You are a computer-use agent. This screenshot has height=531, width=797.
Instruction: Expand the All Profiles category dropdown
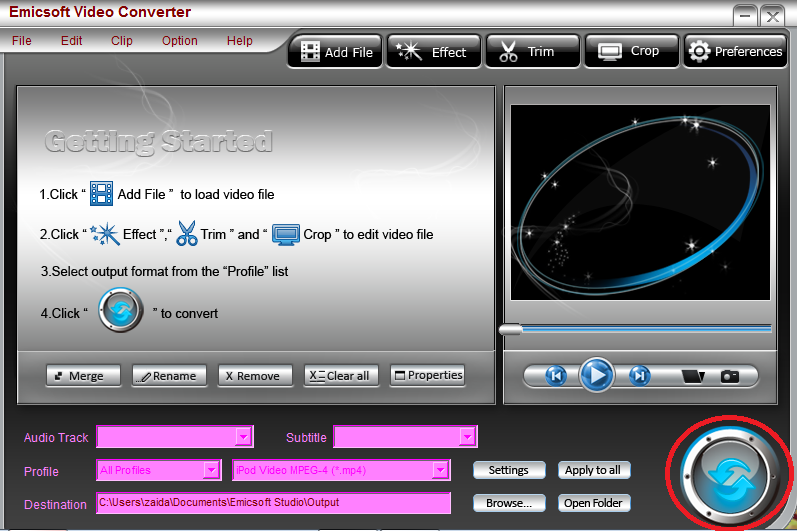click(211, 470)
